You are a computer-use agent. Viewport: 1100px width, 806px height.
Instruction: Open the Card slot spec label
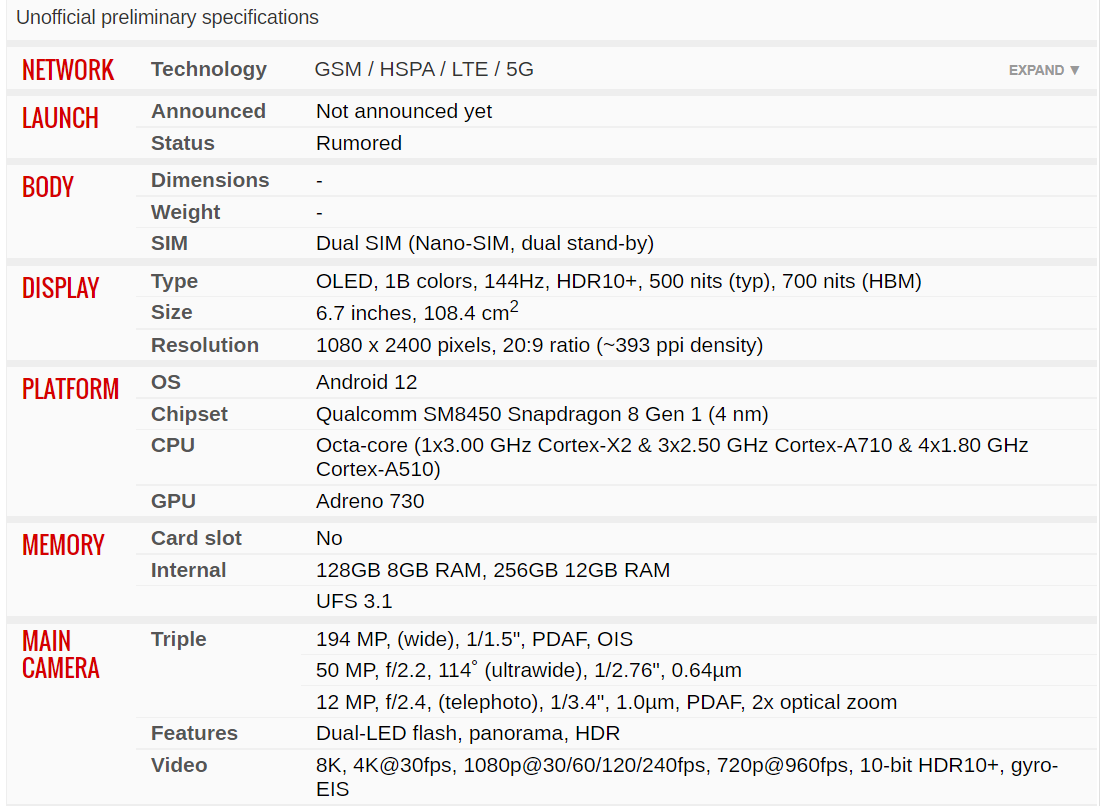(196, 538)
